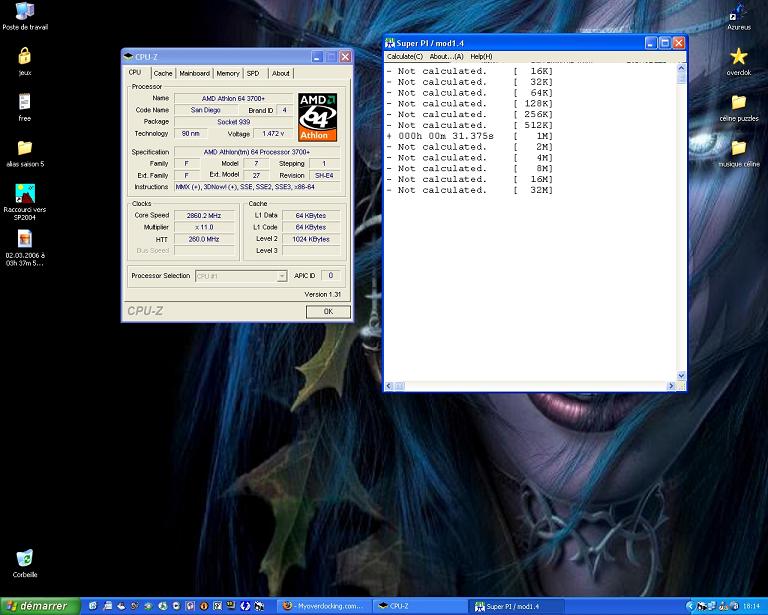The height and width of the screenshot is (615, 768).
Task: Open the Help(H) menu in Super PI
Action: tap(481, 57)
